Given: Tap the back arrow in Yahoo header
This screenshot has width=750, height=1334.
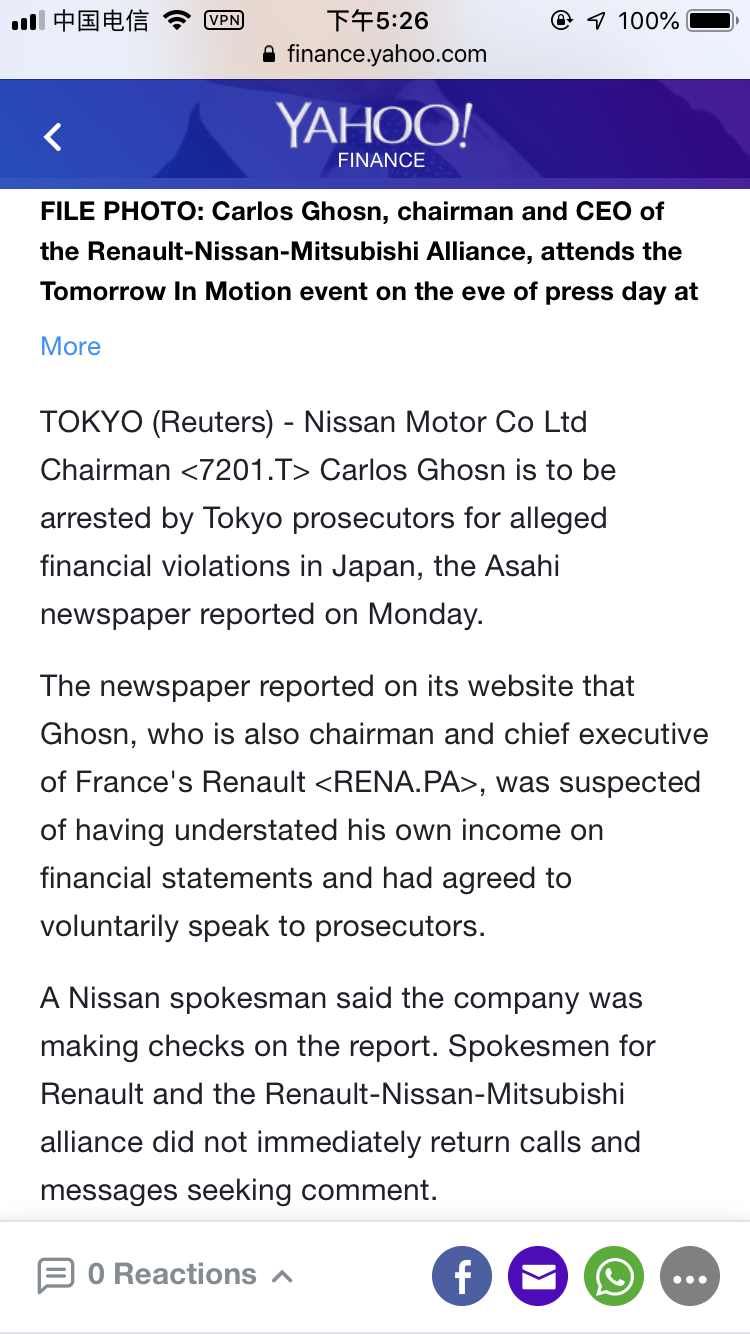Looking at the screenshot, I should (x=53, y=136).
